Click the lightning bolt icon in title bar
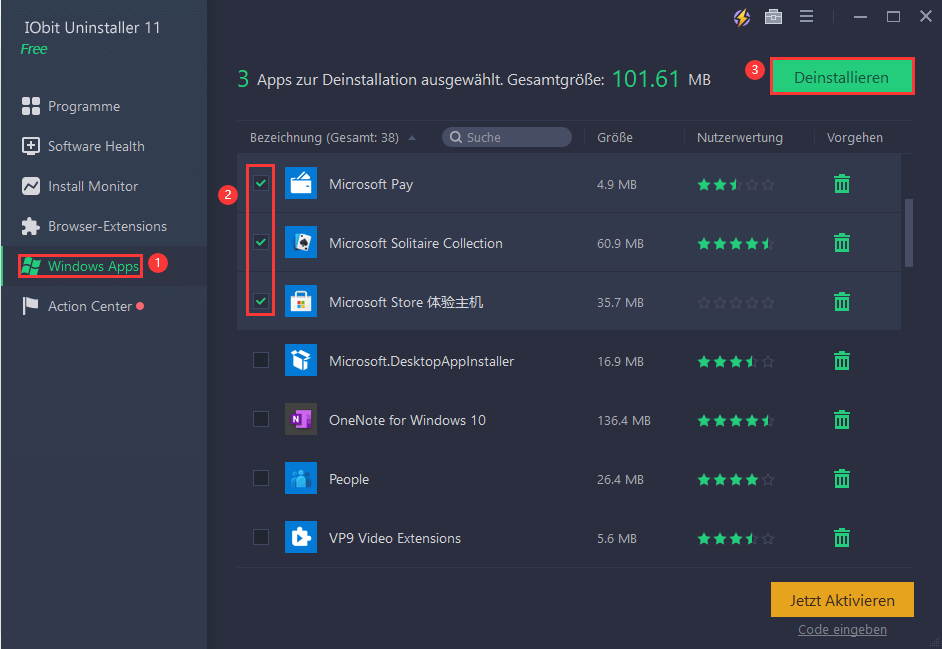The image size is (942, 649). (x=742, y=17)
